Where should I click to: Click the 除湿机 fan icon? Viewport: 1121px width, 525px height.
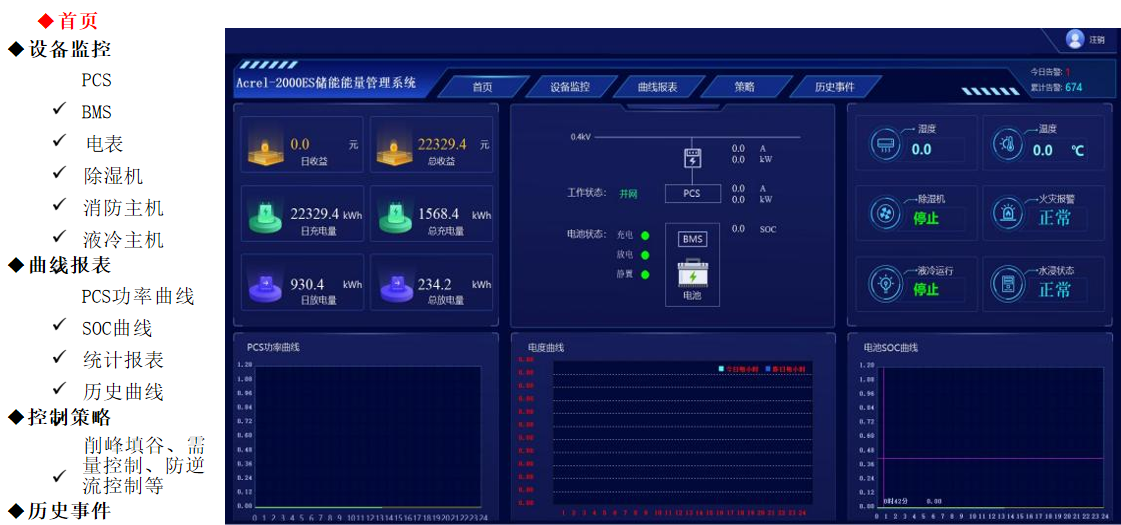tap(885, 213)
